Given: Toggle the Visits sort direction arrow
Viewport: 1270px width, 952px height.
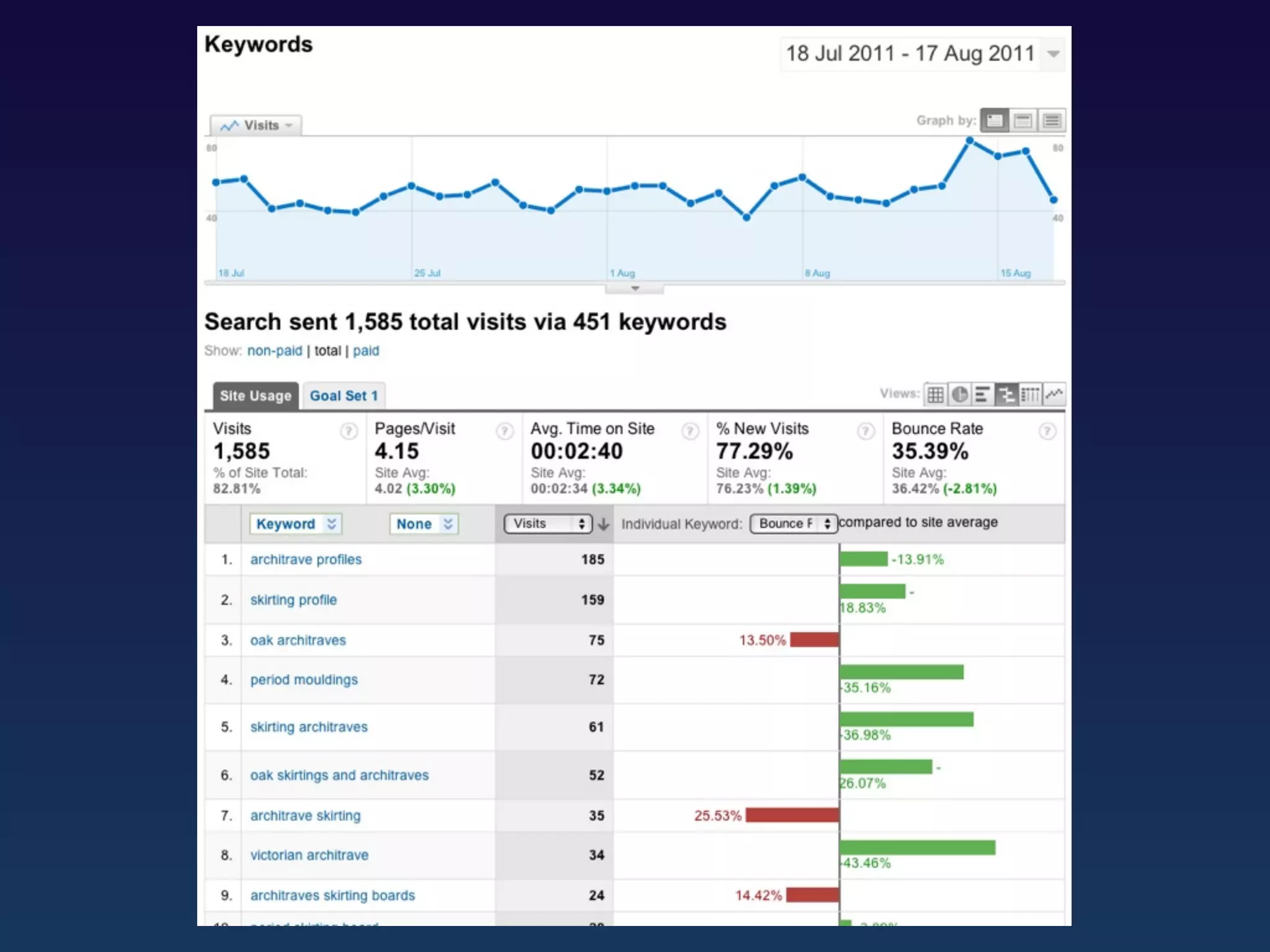Looking at the screenshot, I should point(603,524).
